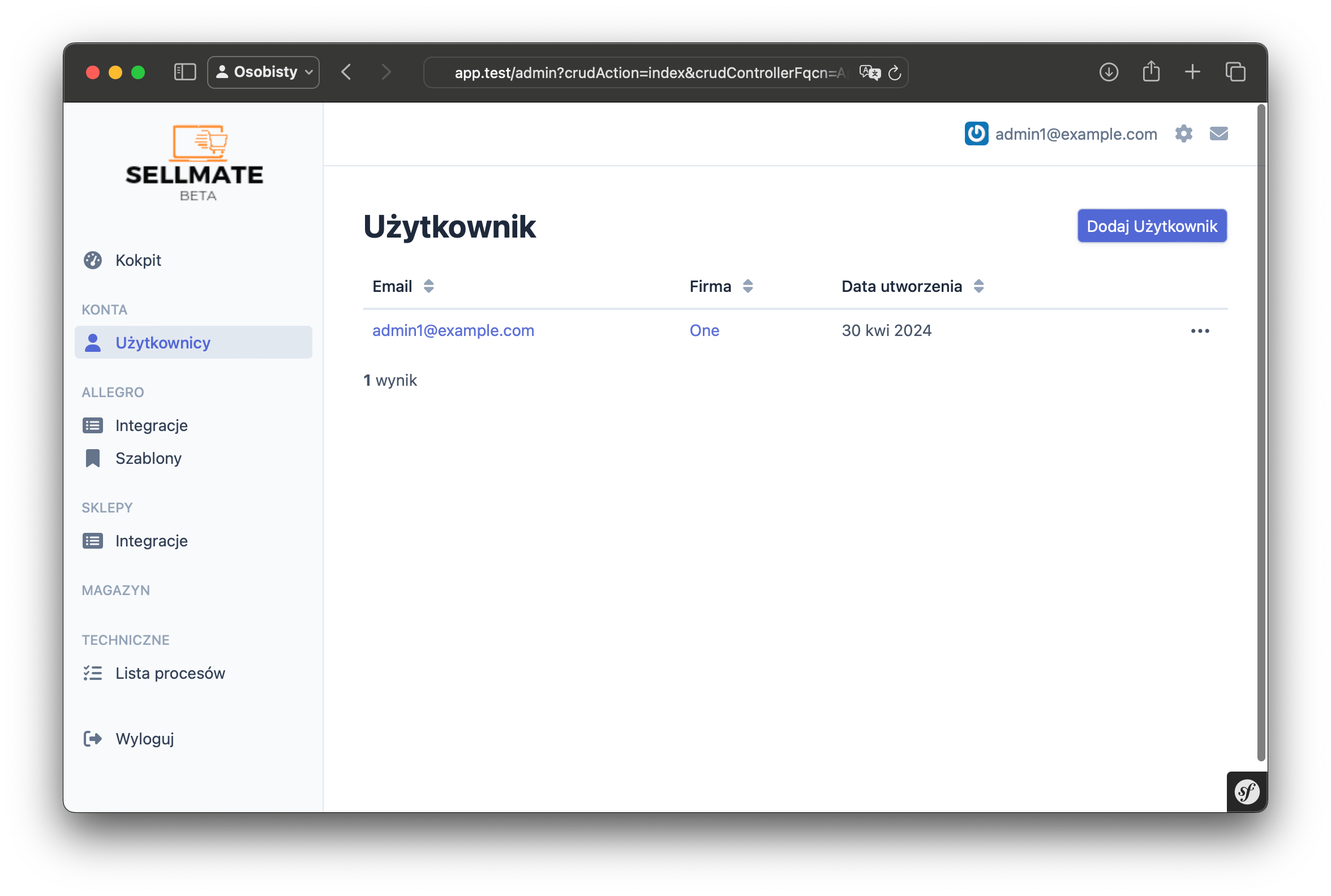Open admin1@example.com link in table
Screen dimensions: 1331x896
[x=453, y=330]
